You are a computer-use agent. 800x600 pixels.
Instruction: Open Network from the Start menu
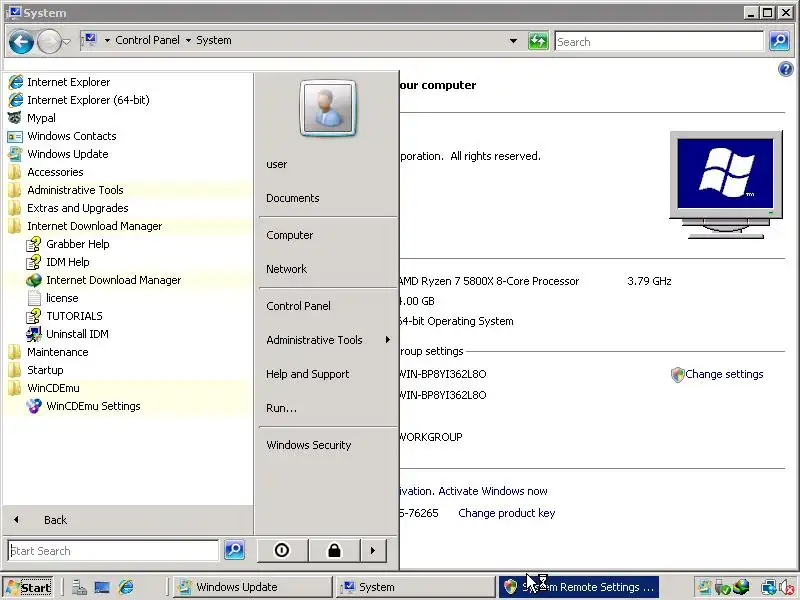tap(286, 269)
